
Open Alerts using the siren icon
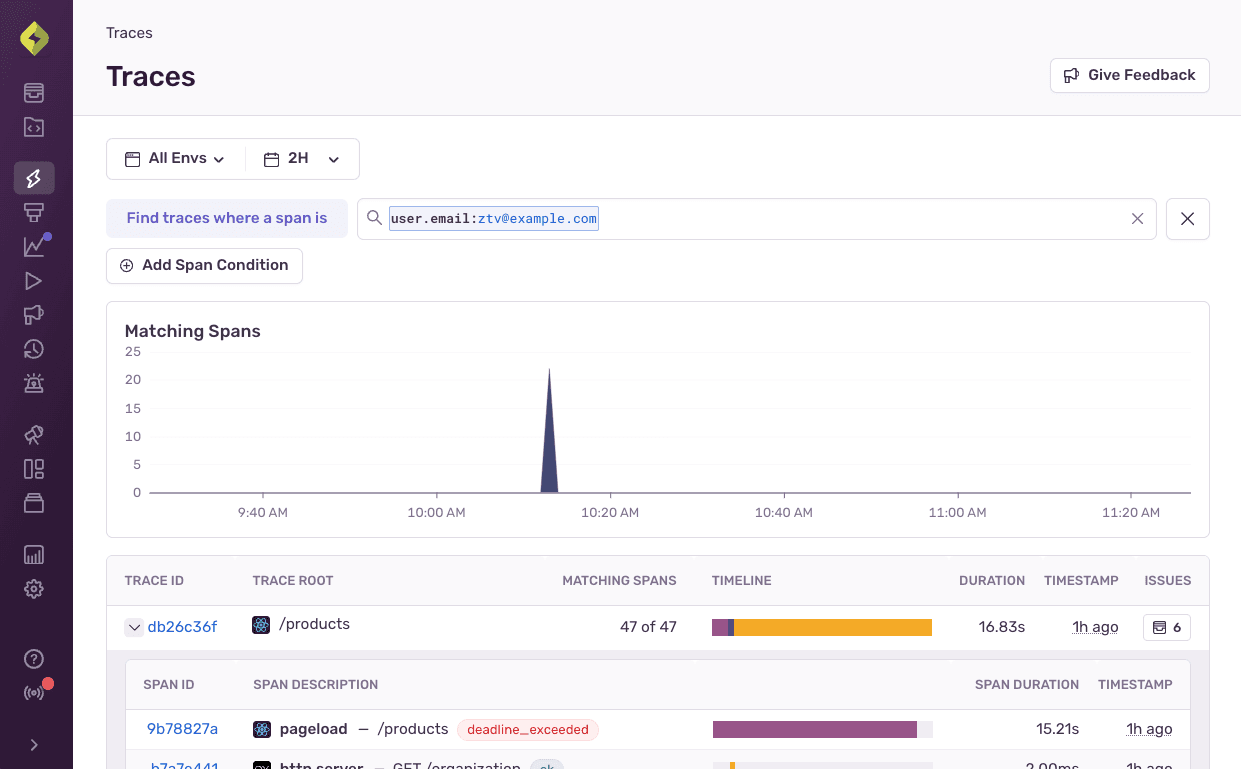(x=33, y=383)
